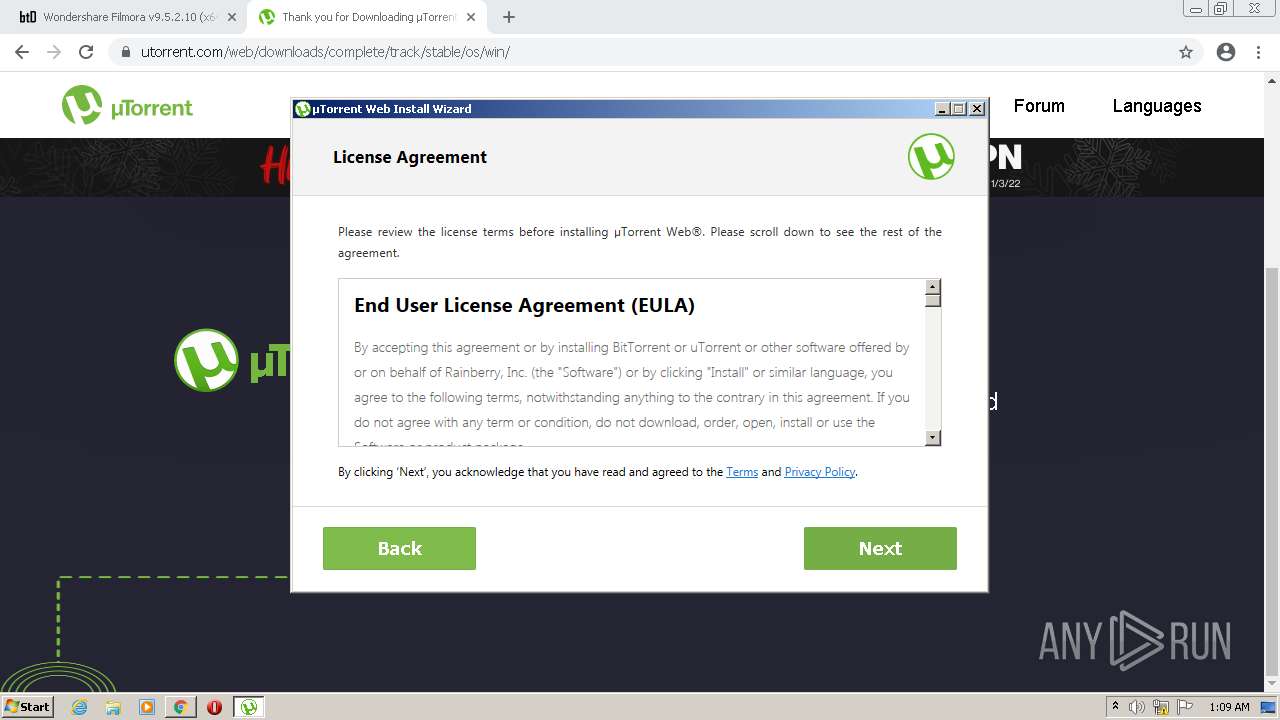Launch Internet Explorer from taskbar

79,707
